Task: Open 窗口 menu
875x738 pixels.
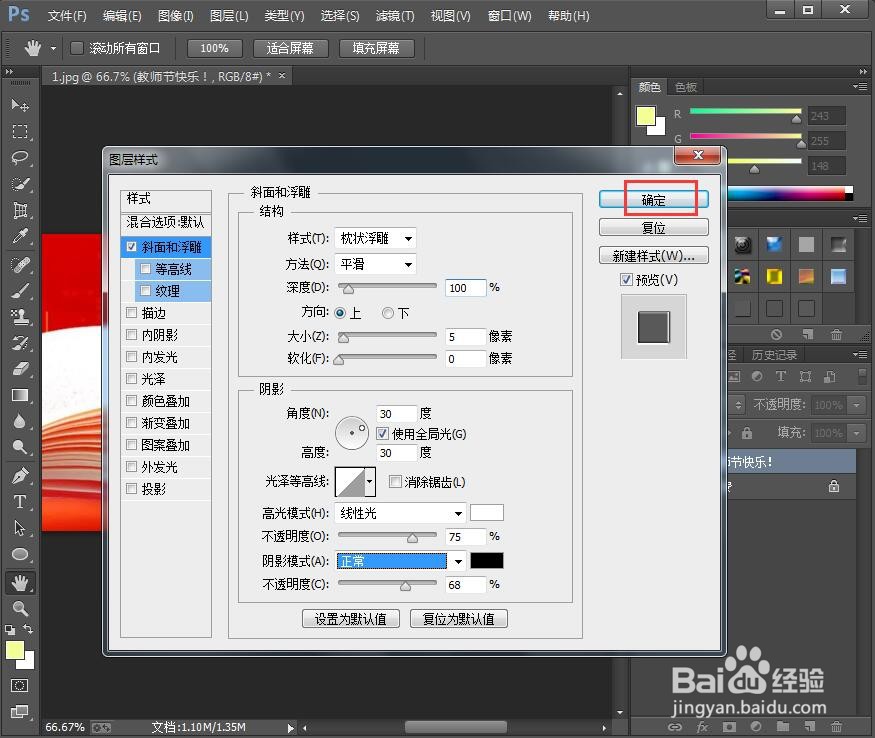Action: pyautogui.click(x=509, y=16)
